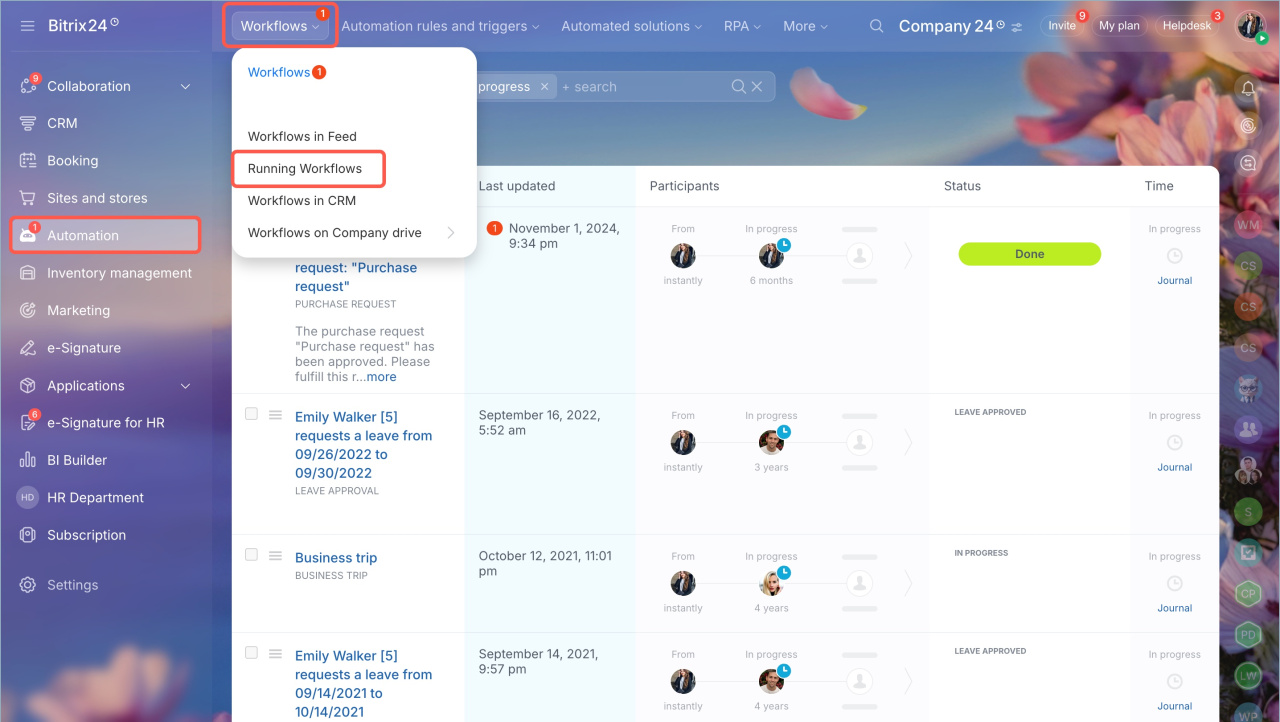Select checkbox for leave 09/26/2022 row
The image size is (1280, 722).
coord(252,414)
